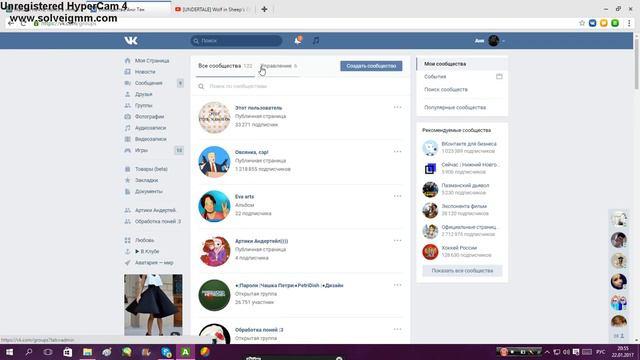This screenshot has height=360, width=640.
Task: Open Chrome three-dot menu
Action: [629, 23]
